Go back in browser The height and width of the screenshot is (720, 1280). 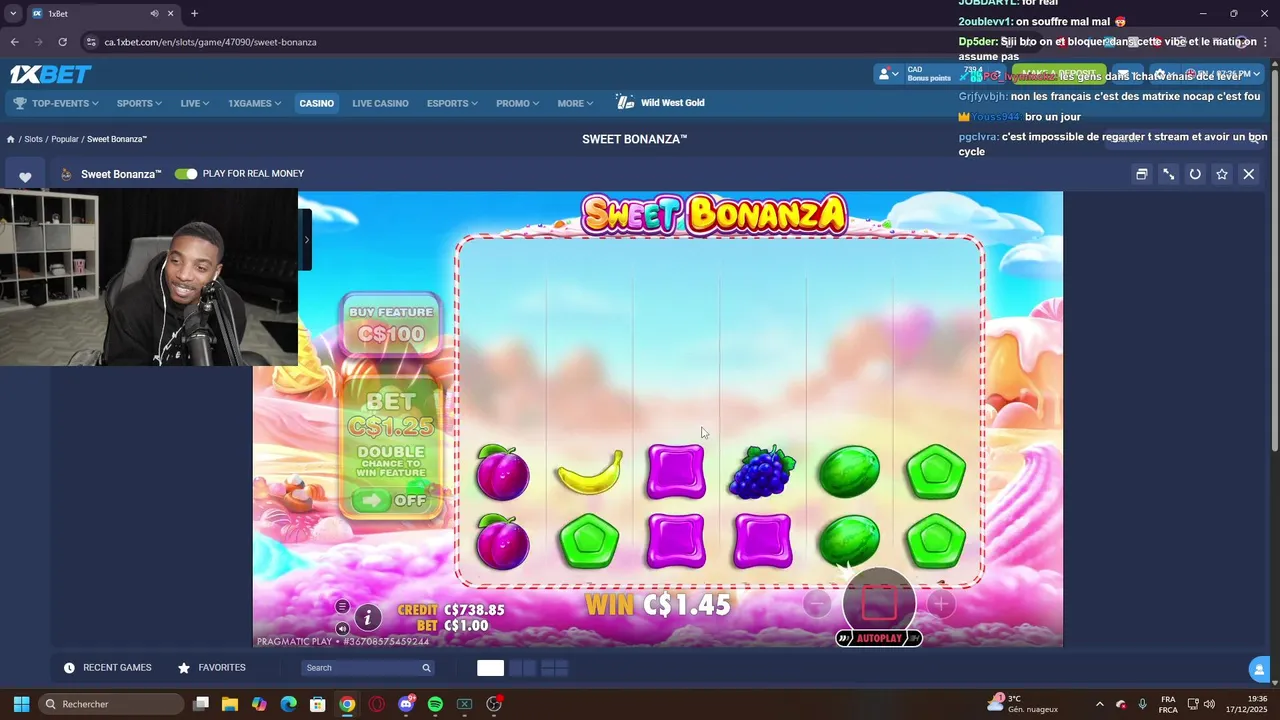[x=15, y=42]
